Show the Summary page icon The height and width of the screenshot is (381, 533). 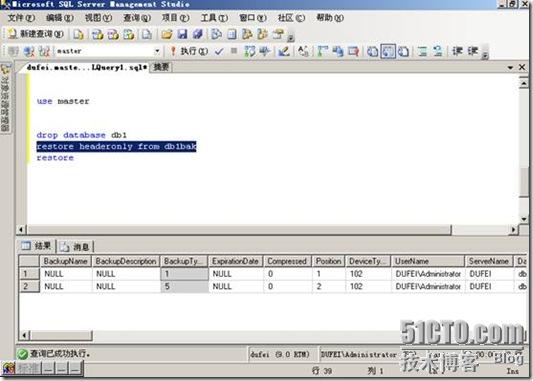click(232, 34)
